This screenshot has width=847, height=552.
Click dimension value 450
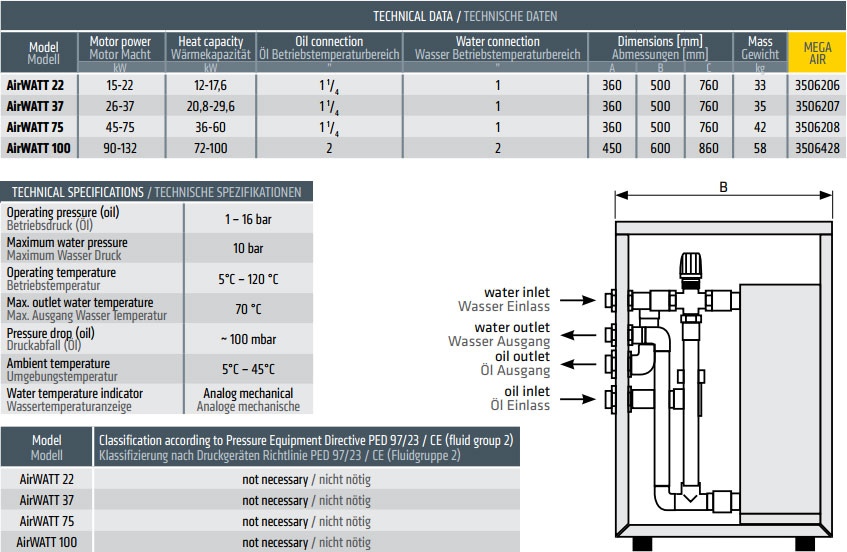612,149
